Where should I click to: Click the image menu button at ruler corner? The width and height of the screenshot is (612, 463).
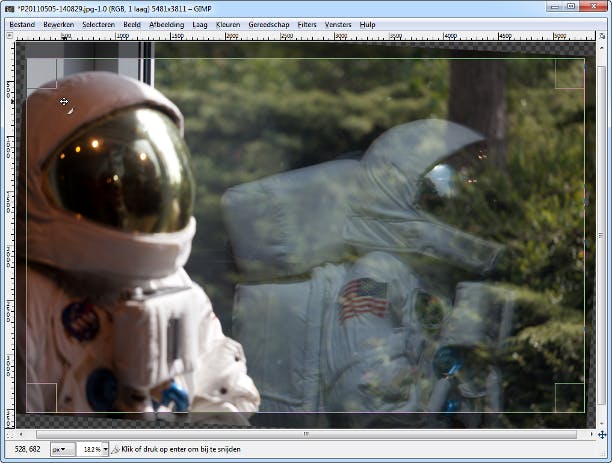point(10,36)
